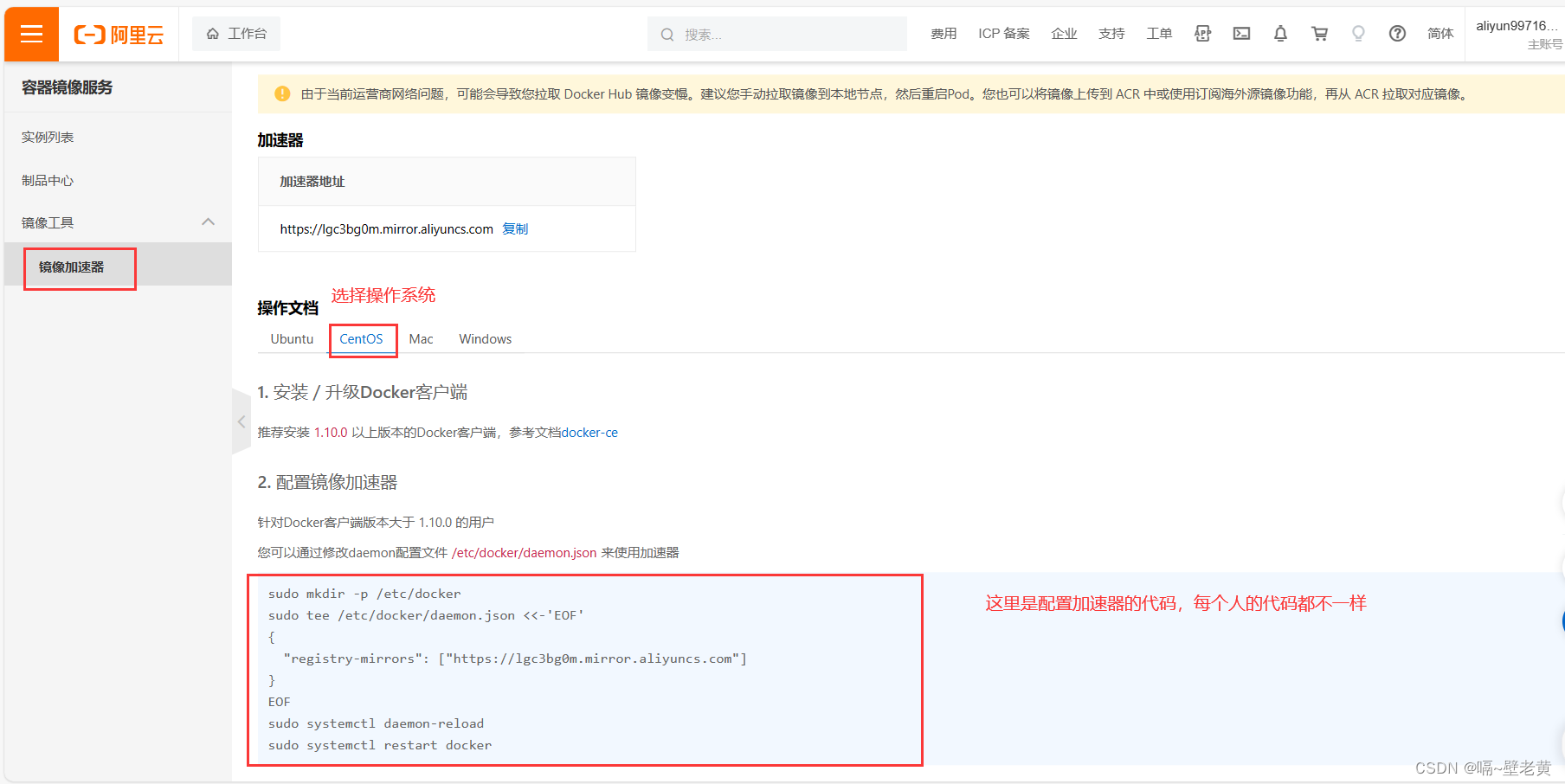1565x784 pixels.
Task: Click the search magnifier icon
Action: [x=667, y=35]
